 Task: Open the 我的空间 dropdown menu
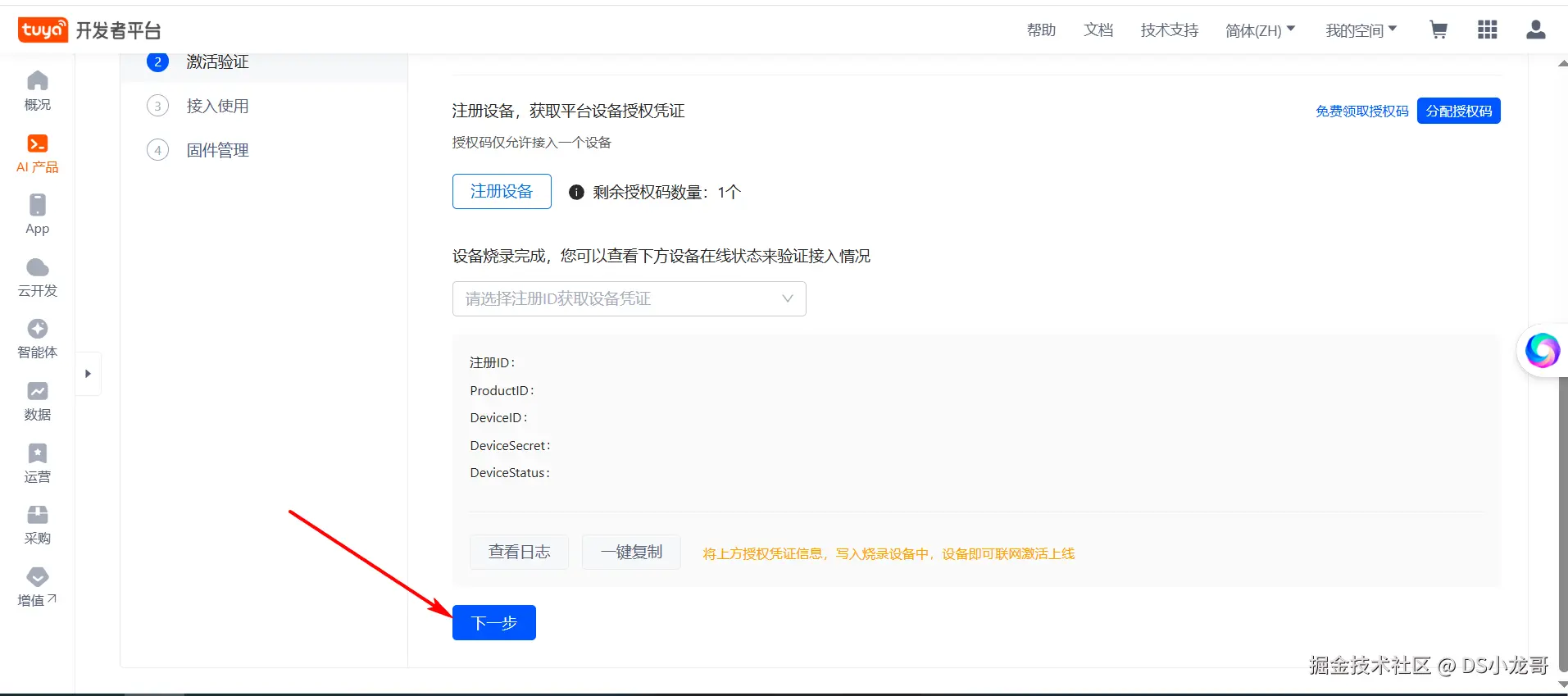pos(1361,30)
